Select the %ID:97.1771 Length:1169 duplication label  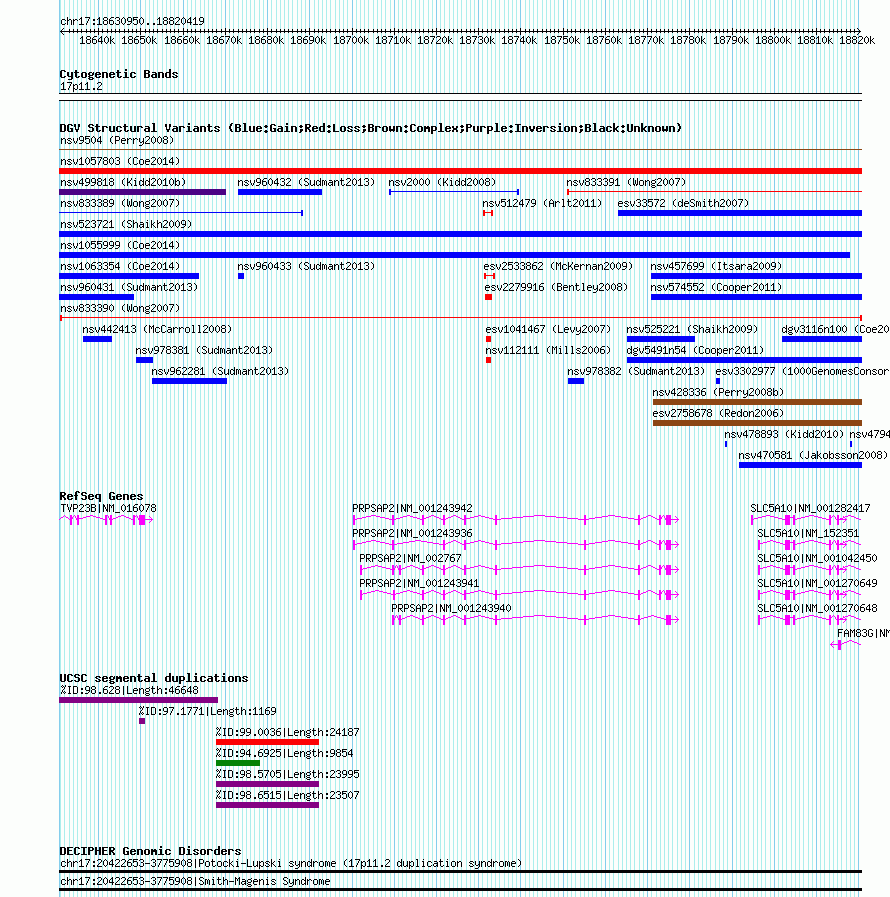click(208, 711)
